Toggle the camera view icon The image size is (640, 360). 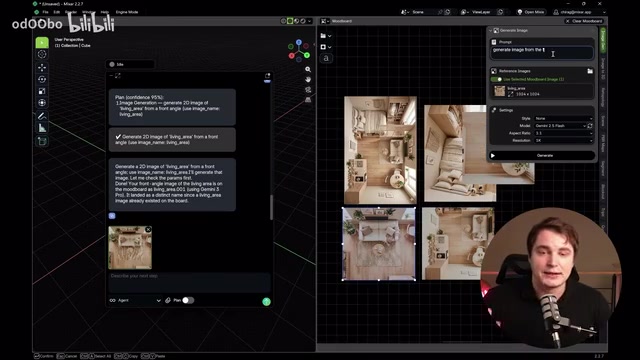pyautogui.click(x=308, y=90)
